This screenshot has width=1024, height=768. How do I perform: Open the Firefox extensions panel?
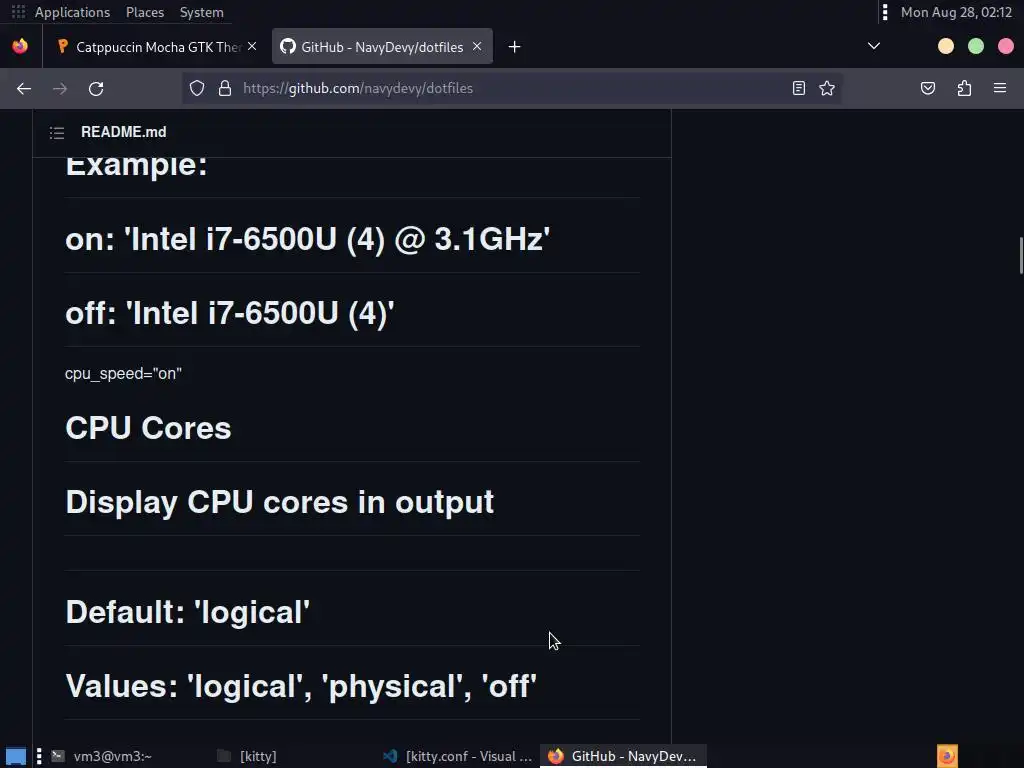pyautogui.click(x=964, y=88)
